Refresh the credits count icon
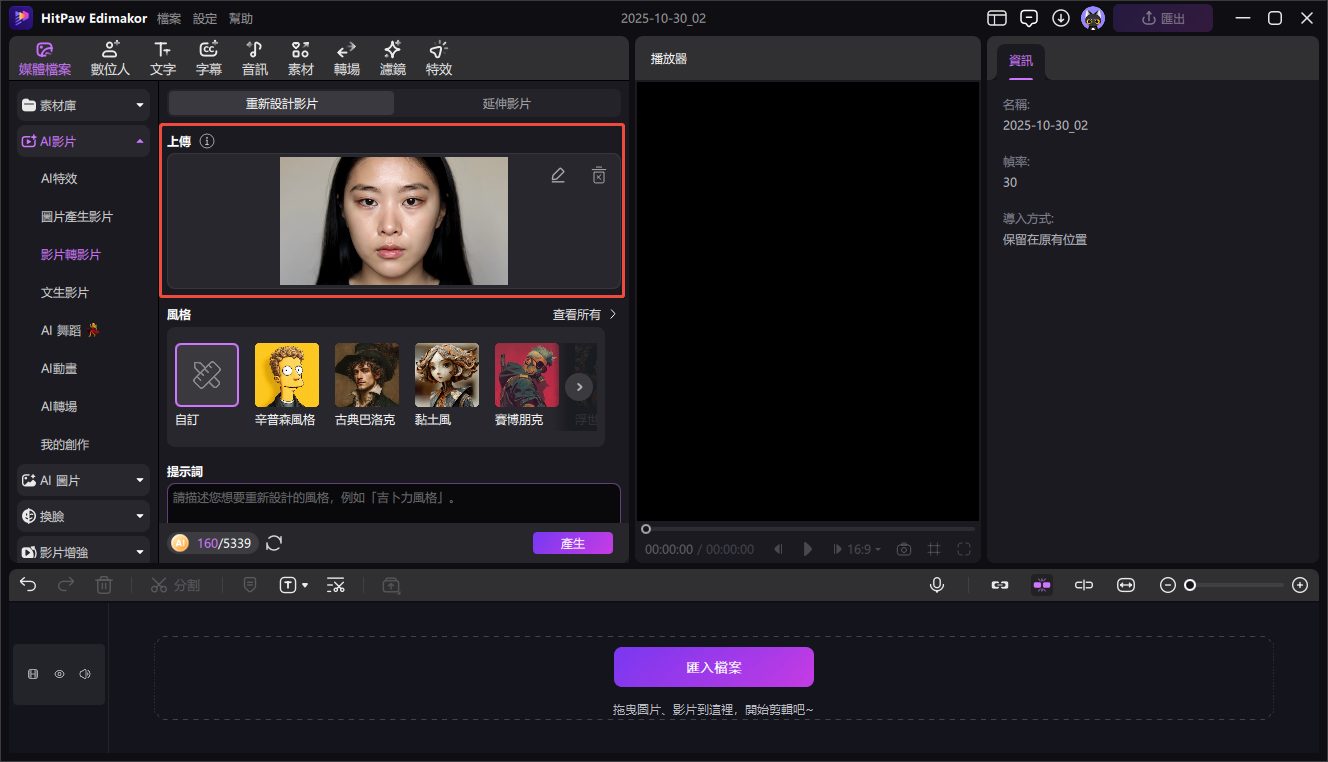Image resolution: width=1328 pixels, height=762 pixels. click(x=274, y=543)
